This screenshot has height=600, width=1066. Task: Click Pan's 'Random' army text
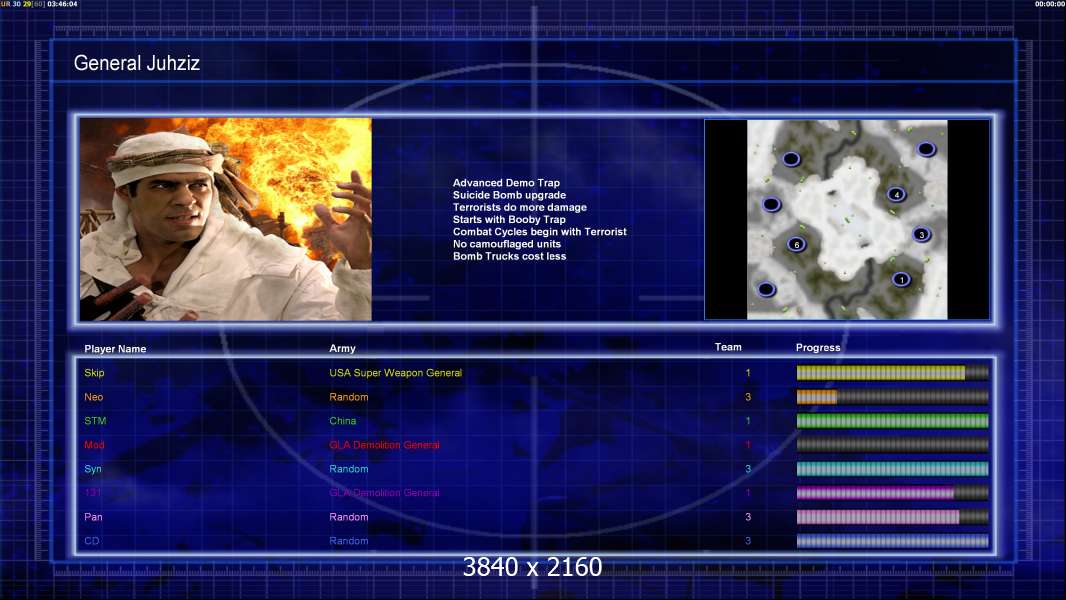pos(349,517)
